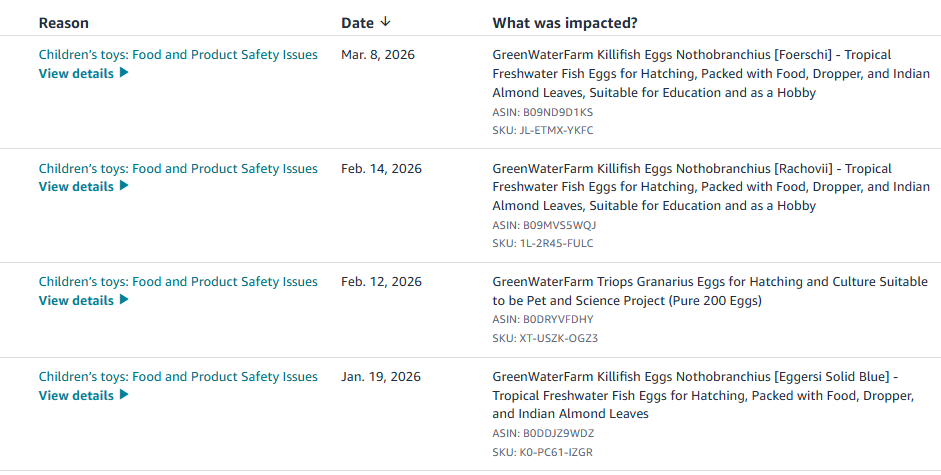Open the Food and Product Safety Issues link for the Eggersi Solid Blue listing
941x475 pixels.
[178, 377]
